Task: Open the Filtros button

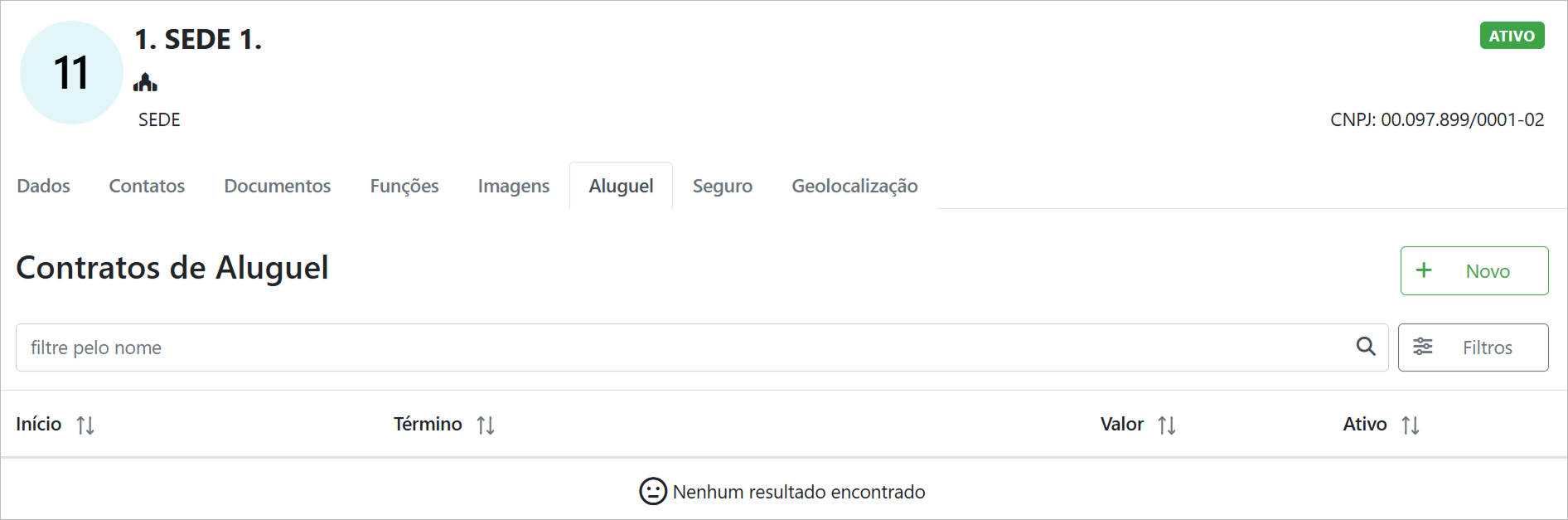Action: coord(1473,347)
